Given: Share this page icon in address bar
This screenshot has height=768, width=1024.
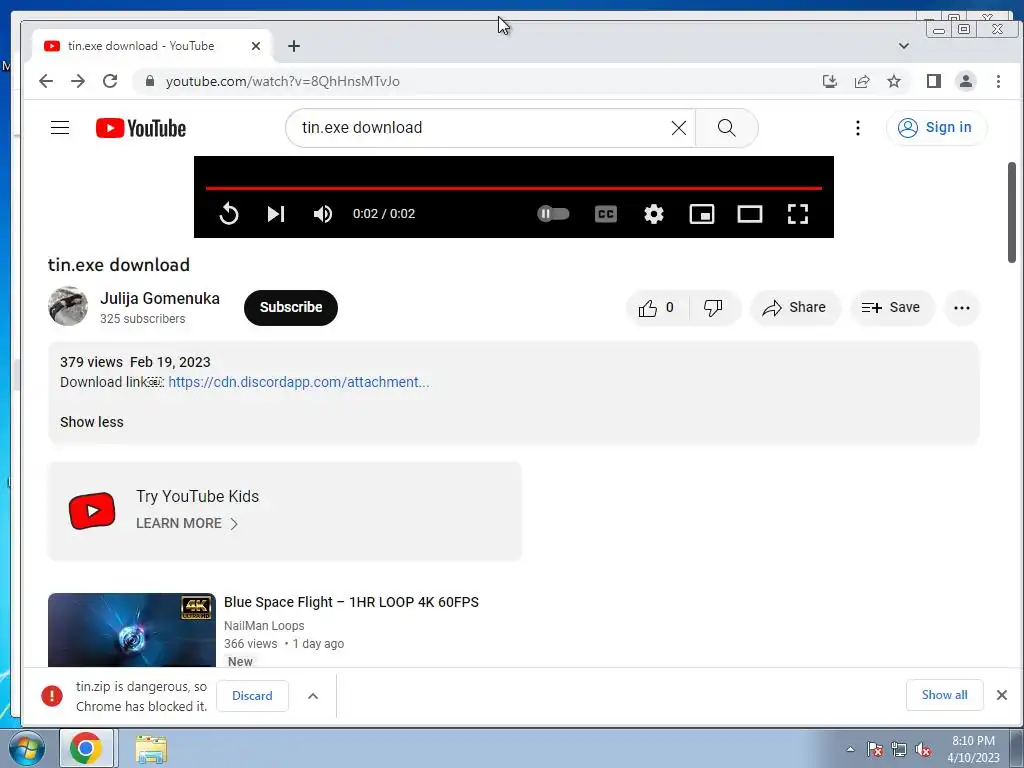Looking at the screenshot, I should (862, 81).
